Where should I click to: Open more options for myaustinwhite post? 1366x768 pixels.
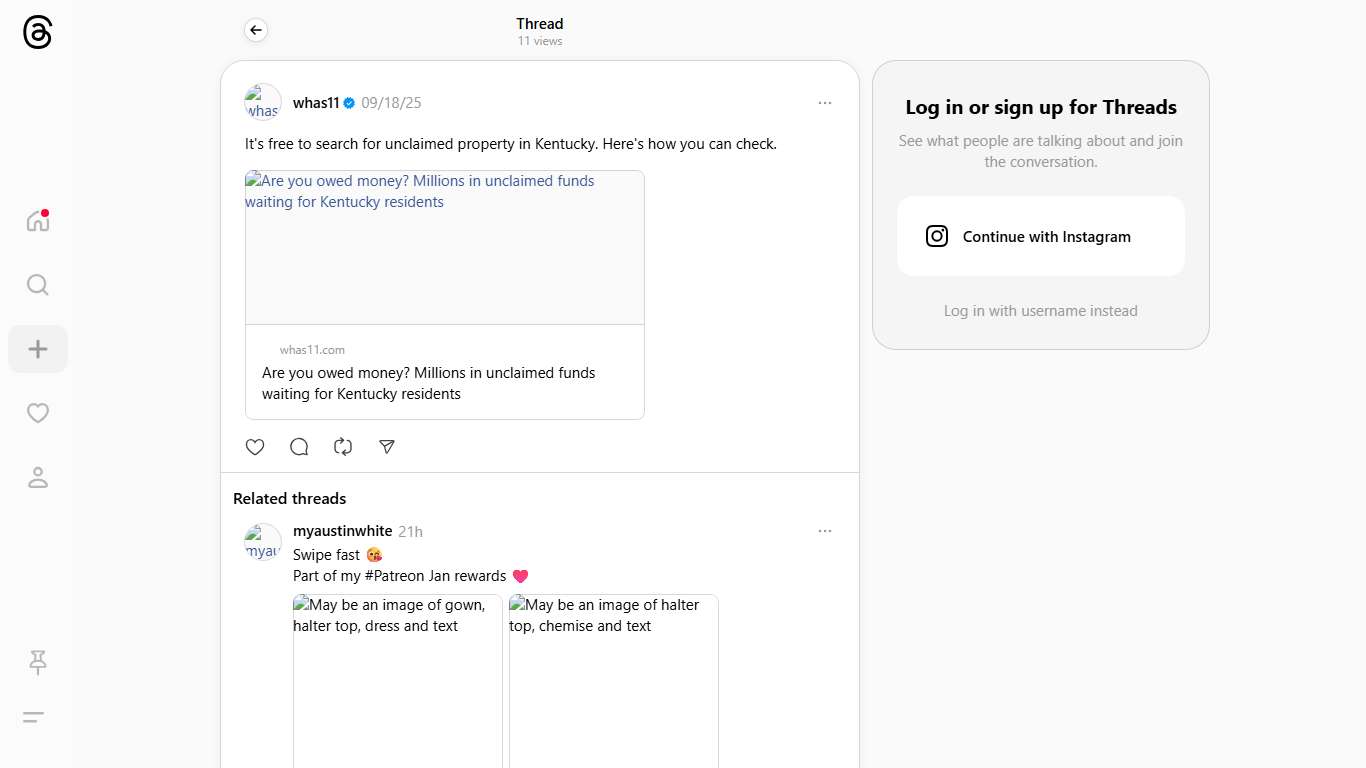(x=825, y=531)
